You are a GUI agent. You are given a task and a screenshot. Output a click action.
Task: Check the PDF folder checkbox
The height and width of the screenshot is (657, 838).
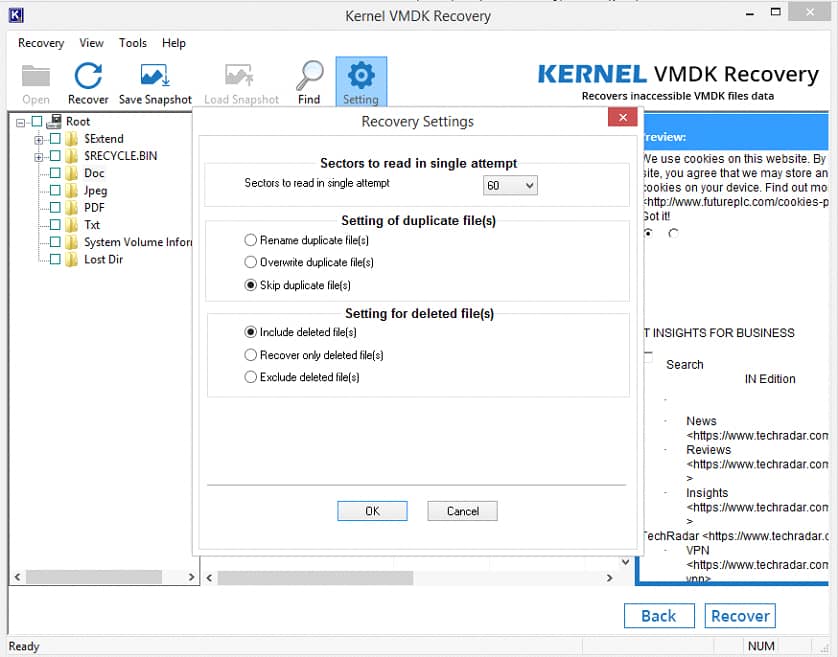[x=55, y=207]
